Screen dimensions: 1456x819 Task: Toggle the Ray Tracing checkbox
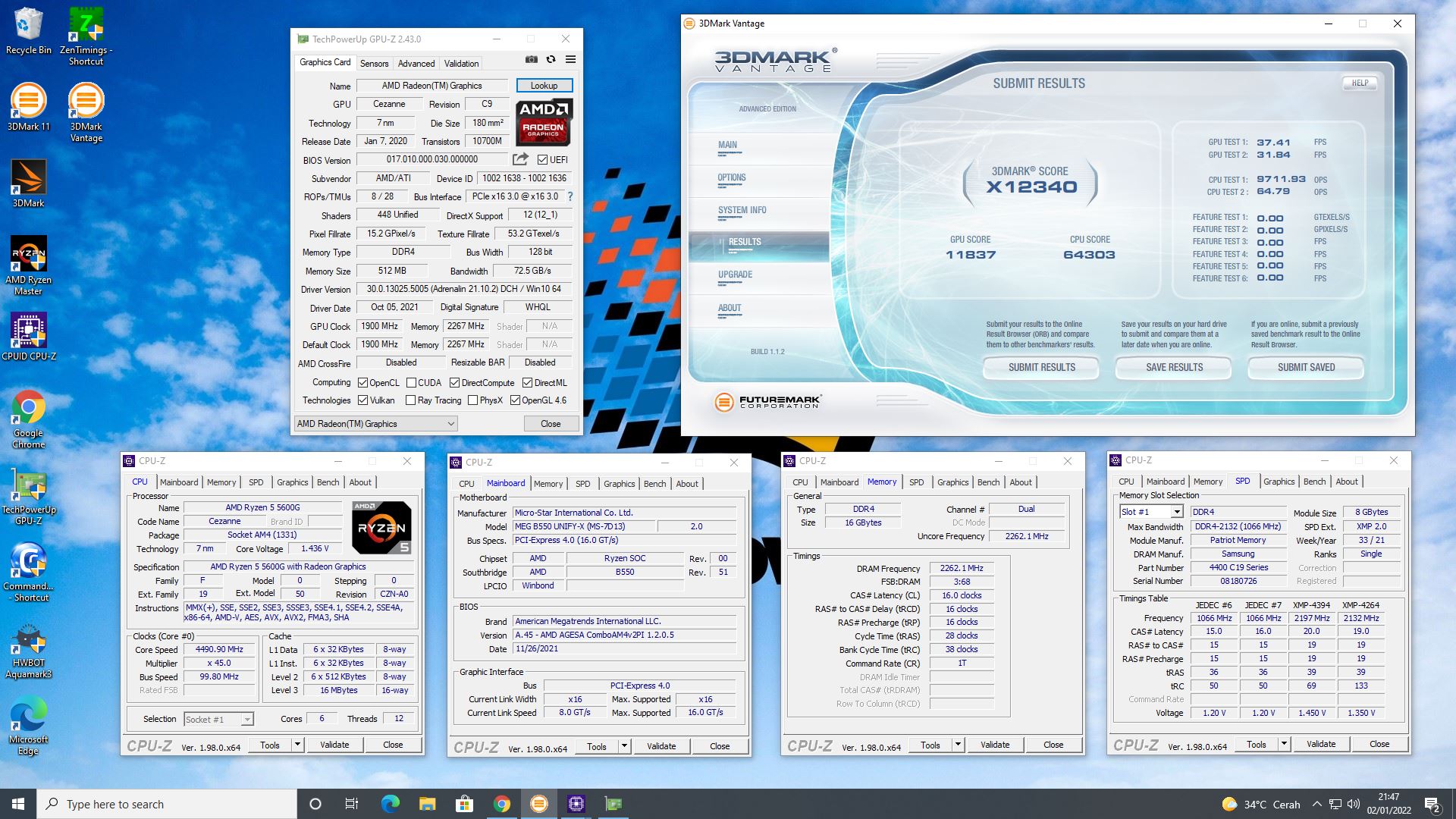(x=410, y=400)
